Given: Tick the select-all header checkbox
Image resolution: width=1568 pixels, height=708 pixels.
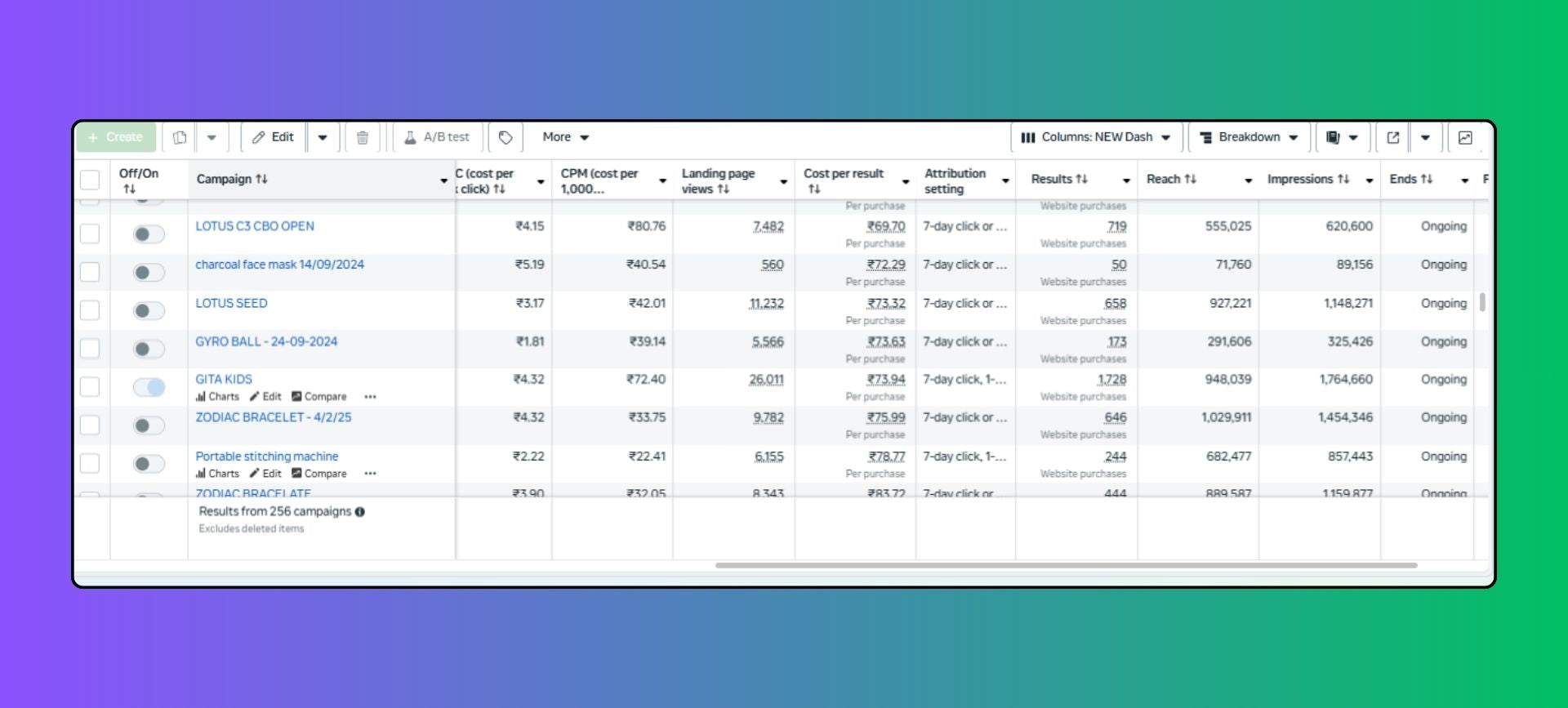Looking at the screenshot, I should [90, 180].
